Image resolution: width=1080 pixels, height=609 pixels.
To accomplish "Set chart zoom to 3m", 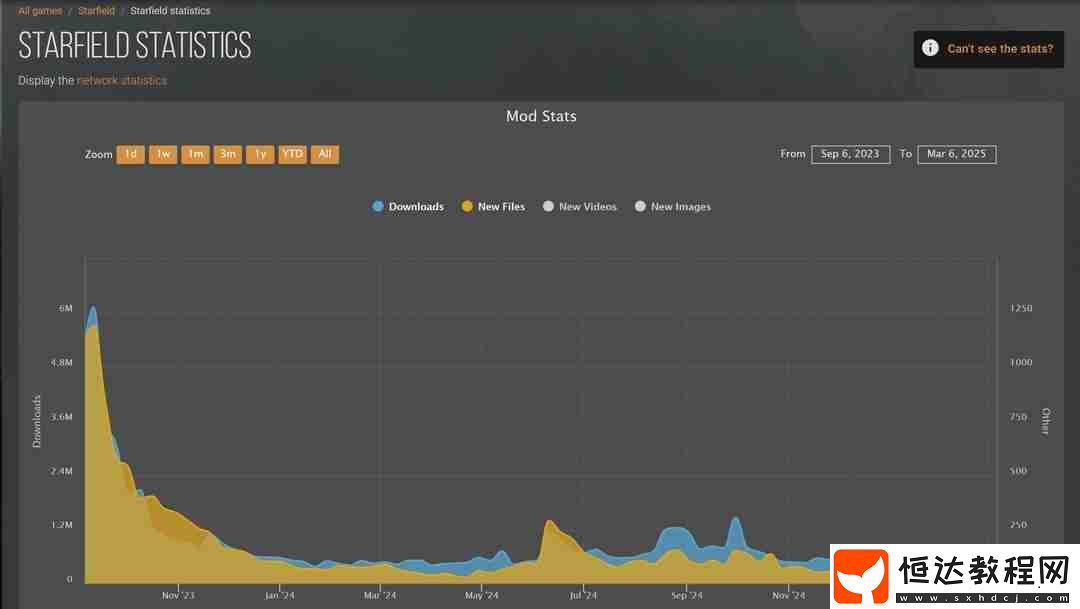I will [228, 154].
